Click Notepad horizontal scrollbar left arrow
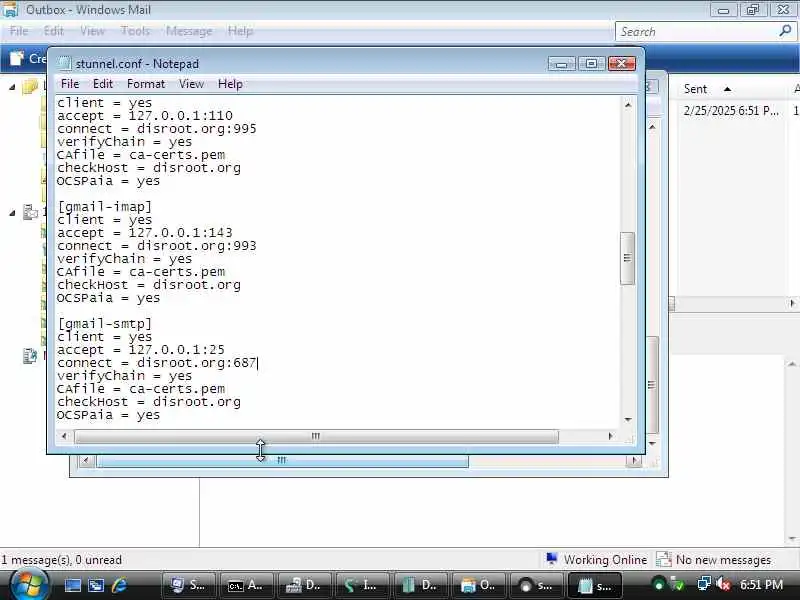This screenshot has width=800, height=600. pyautogui.click(x=64, y=436)
